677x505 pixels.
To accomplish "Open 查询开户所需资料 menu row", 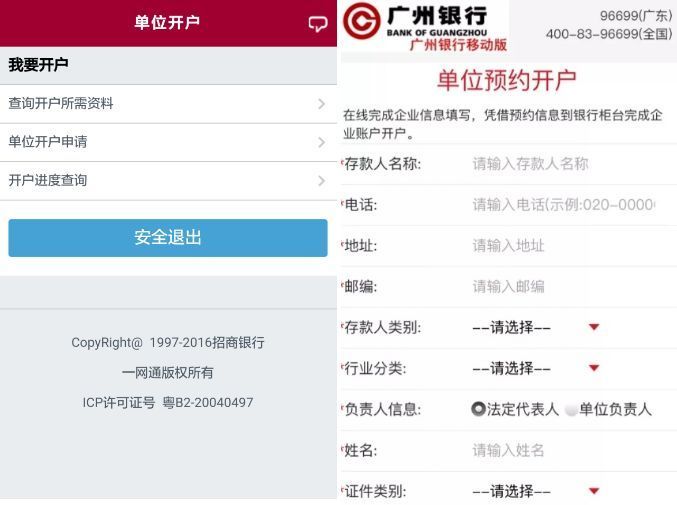I will (x=168, y=104).
